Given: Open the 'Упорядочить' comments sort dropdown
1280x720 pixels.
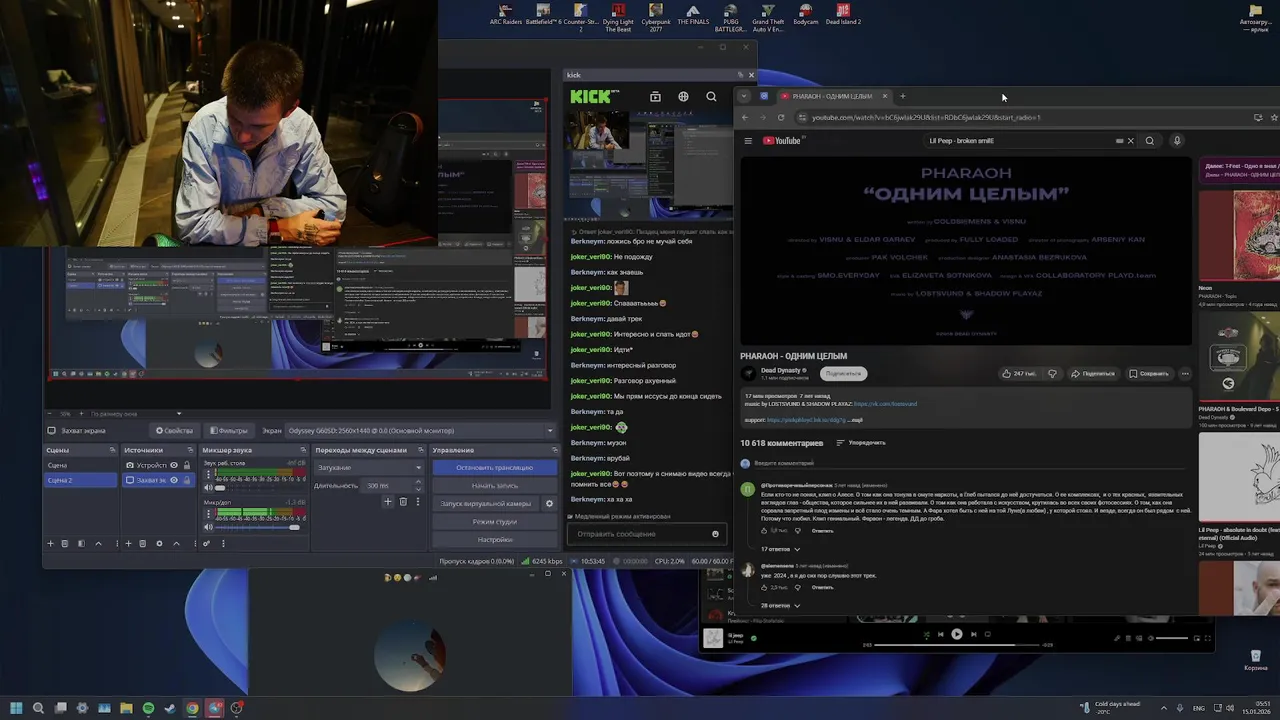Looking at the screenshot, I should tap(861, 442).
